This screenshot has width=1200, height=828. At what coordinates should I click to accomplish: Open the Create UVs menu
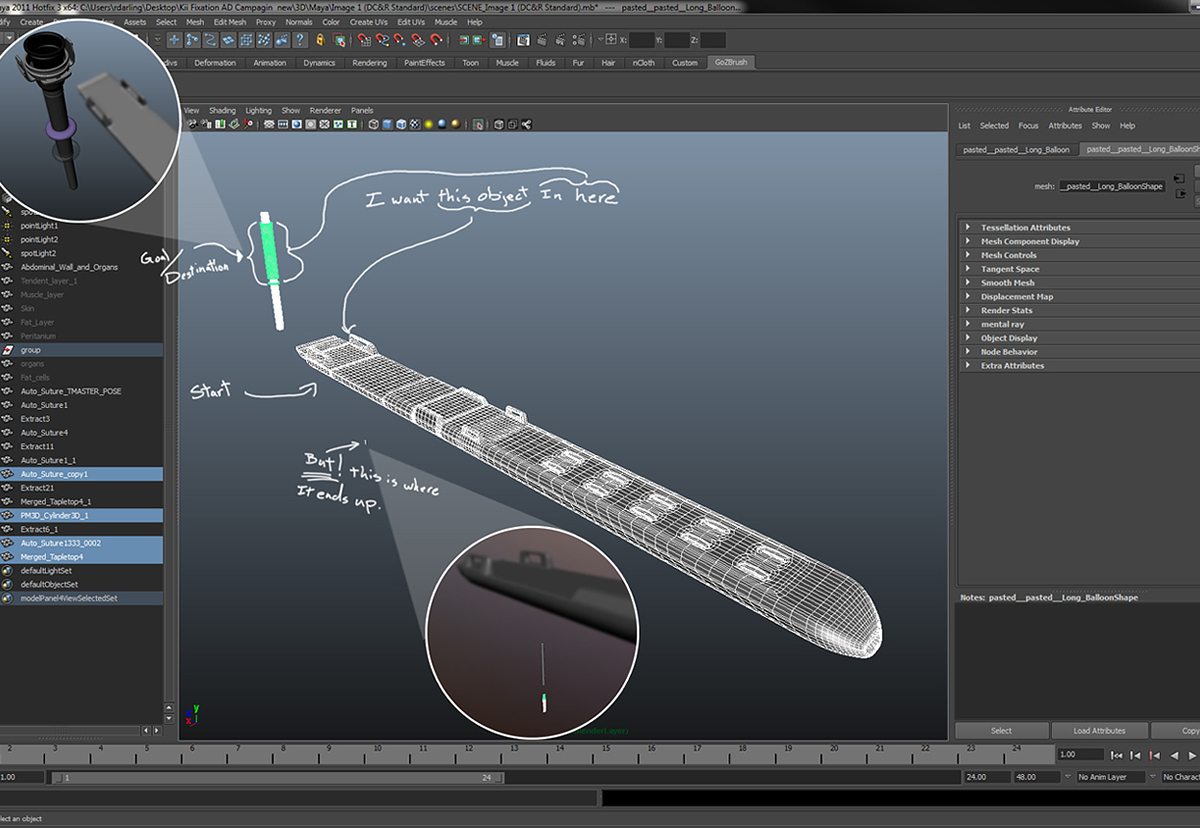coord(369,22)
